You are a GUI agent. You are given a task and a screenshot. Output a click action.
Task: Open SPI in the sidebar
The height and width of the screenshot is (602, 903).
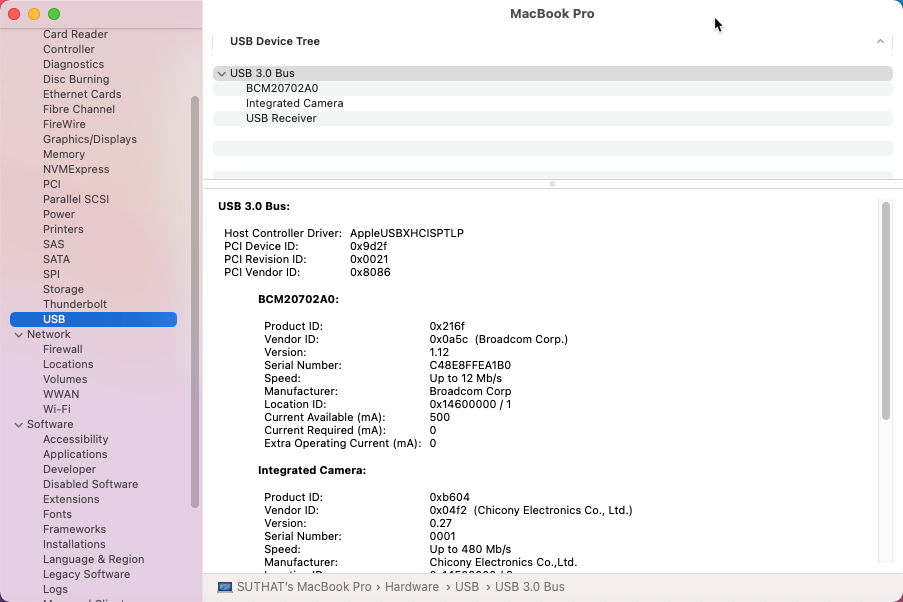[51, 274]
